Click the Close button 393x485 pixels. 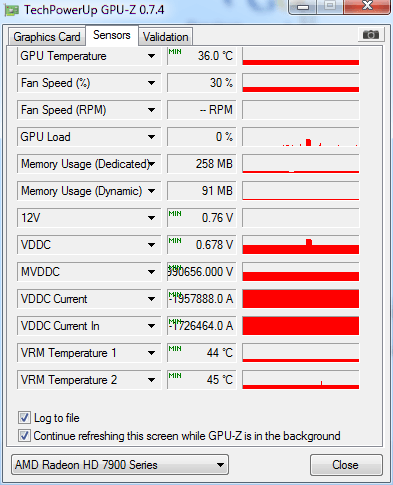(x=346, y=465)
